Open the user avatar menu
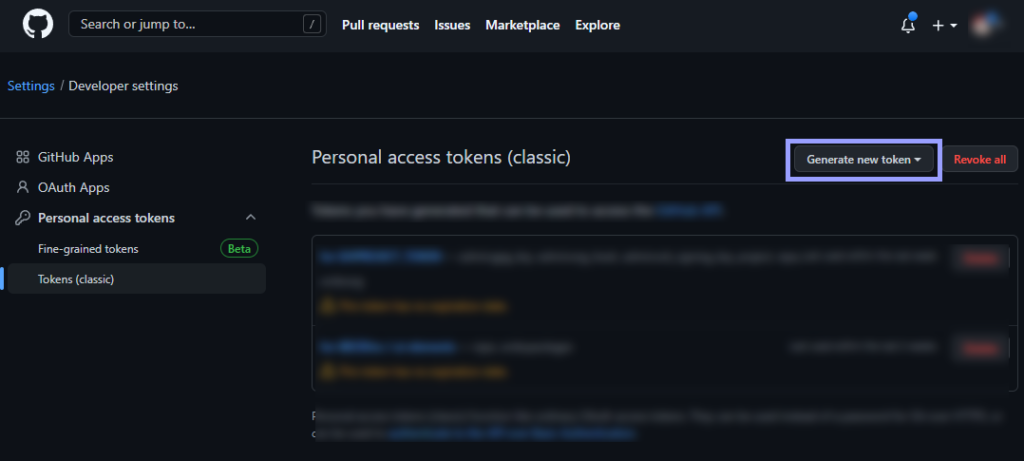Image resolution: width=1024 pixels, height=461 pixels. coord(986,25)
